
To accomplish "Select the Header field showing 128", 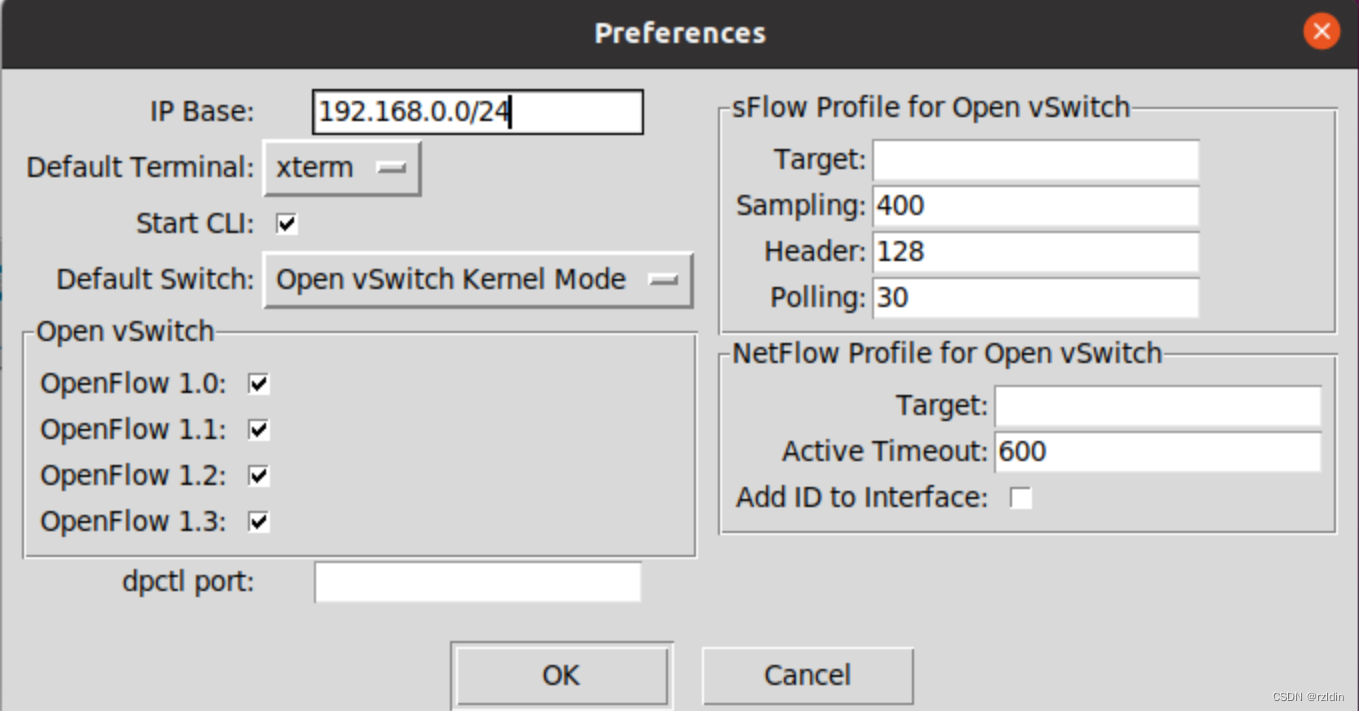I will point(1035,252).
